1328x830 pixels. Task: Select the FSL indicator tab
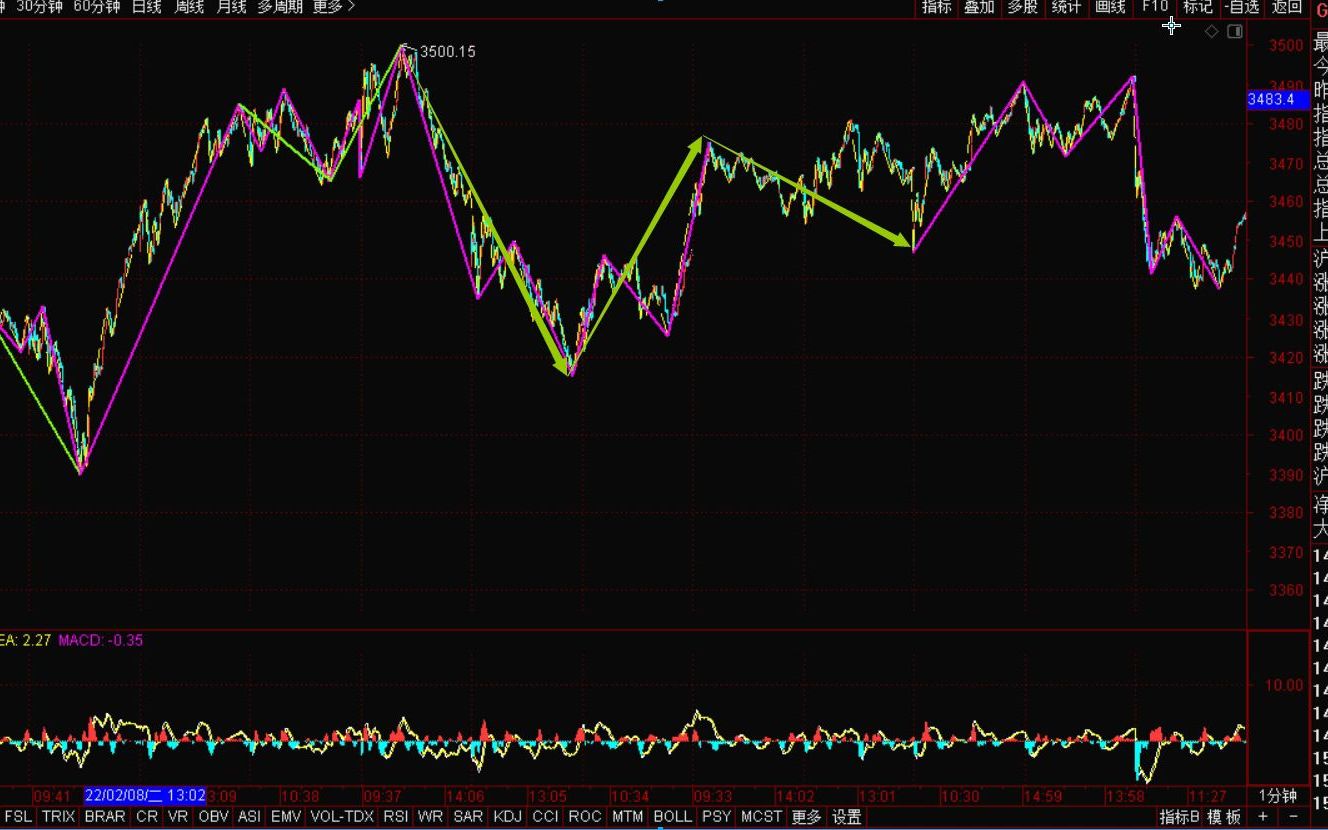click(18, 817)
